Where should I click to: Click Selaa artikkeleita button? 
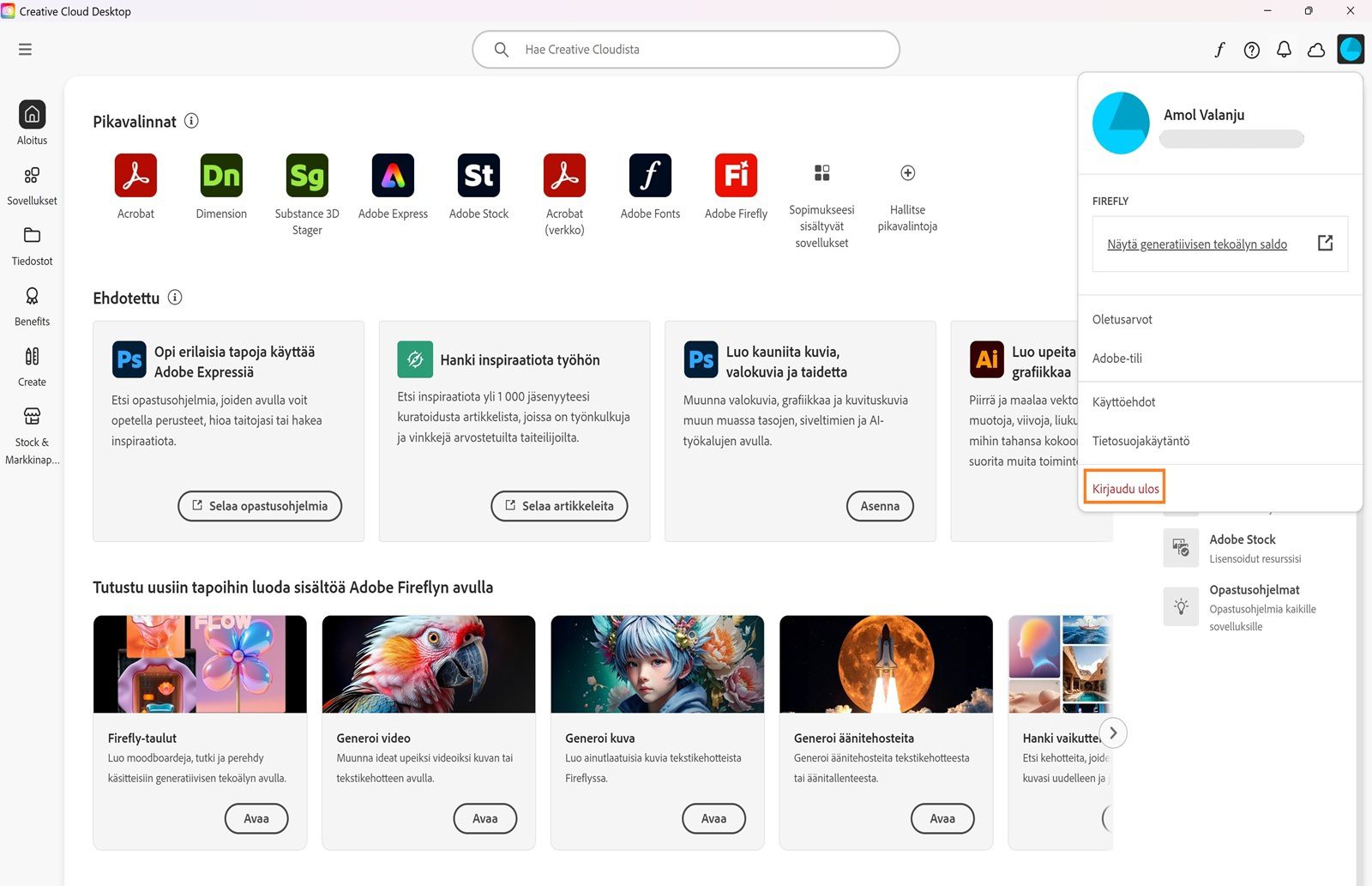559,506
